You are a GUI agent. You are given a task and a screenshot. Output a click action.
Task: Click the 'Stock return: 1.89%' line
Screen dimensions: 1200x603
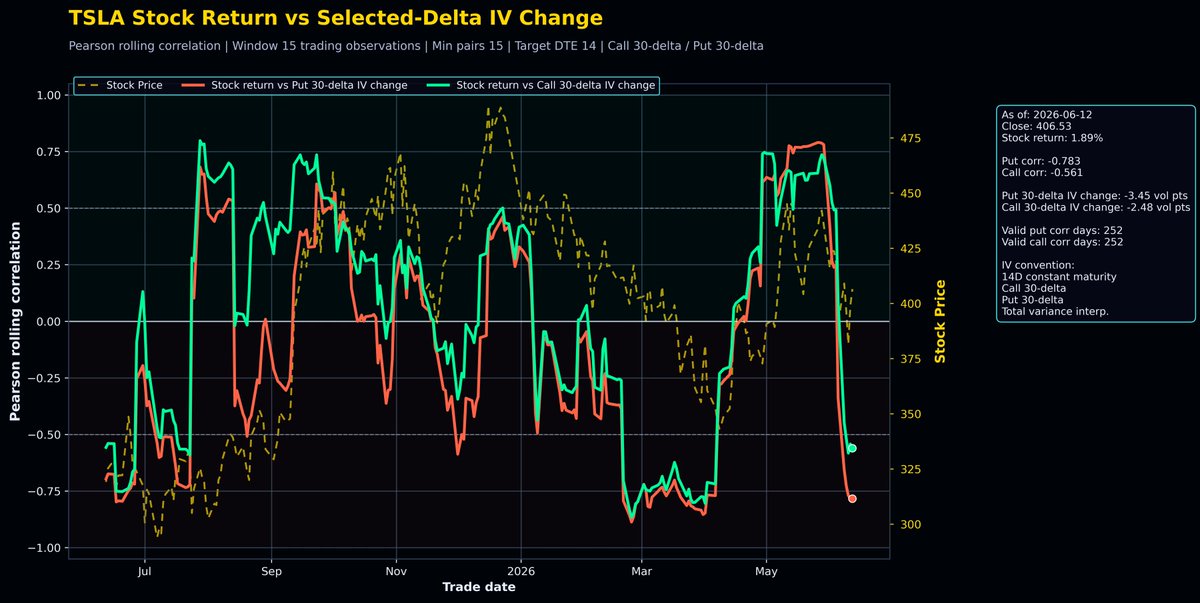[x=1052, y=138]
